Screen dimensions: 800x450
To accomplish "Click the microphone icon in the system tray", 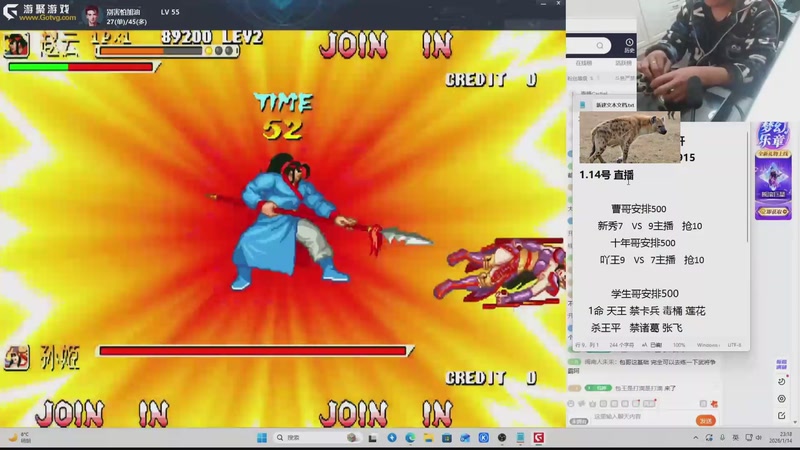I will [722, 438].
